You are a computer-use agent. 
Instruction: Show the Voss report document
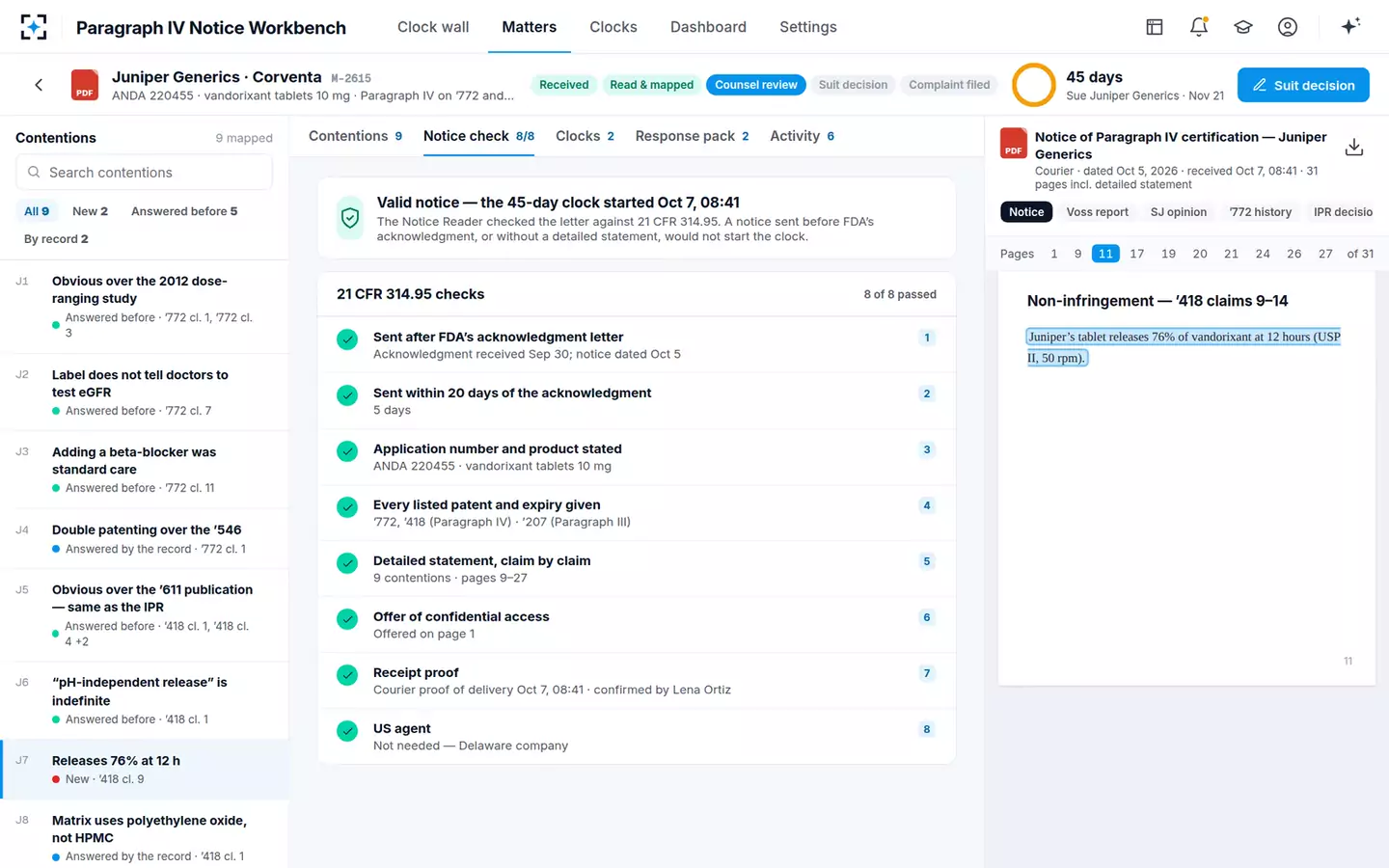1097,212
